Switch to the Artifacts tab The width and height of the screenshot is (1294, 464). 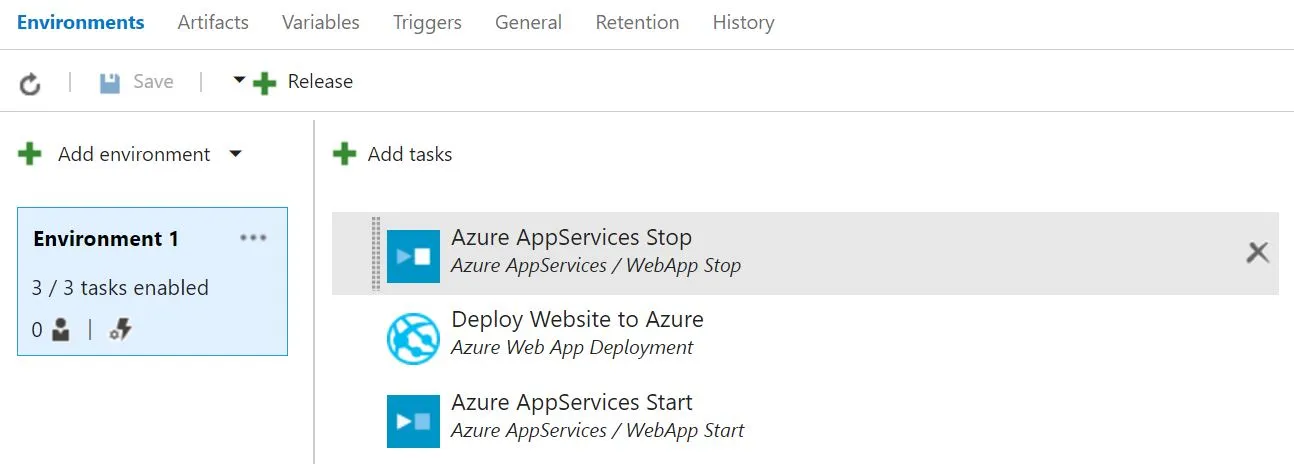coord(213,22)
